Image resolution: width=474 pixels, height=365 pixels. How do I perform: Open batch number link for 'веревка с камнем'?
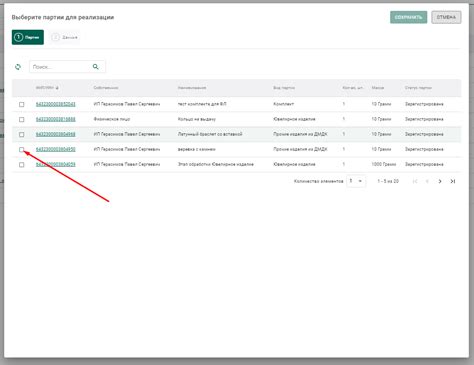(56, 149)
